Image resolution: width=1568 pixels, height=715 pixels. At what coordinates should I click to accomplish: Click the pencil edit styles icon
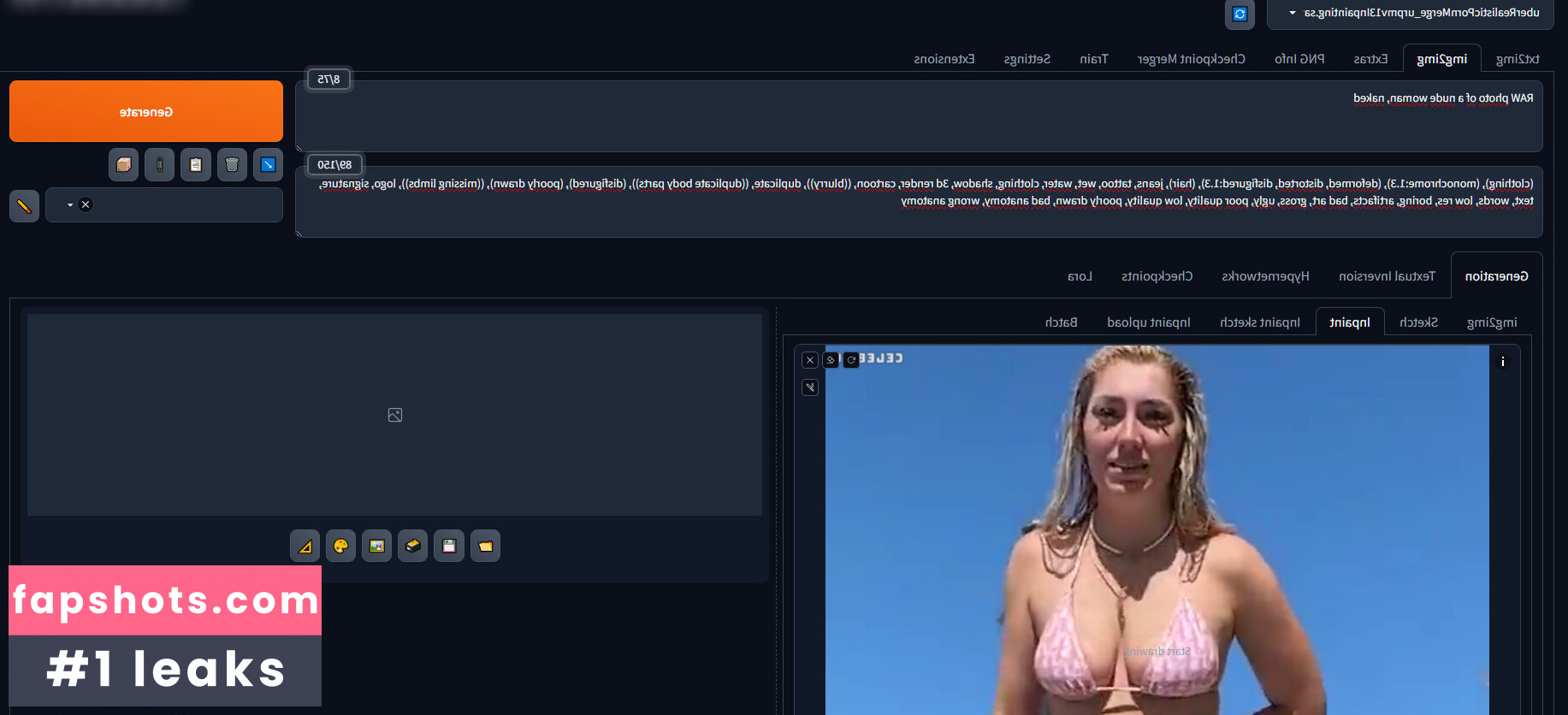coord(24,205)
